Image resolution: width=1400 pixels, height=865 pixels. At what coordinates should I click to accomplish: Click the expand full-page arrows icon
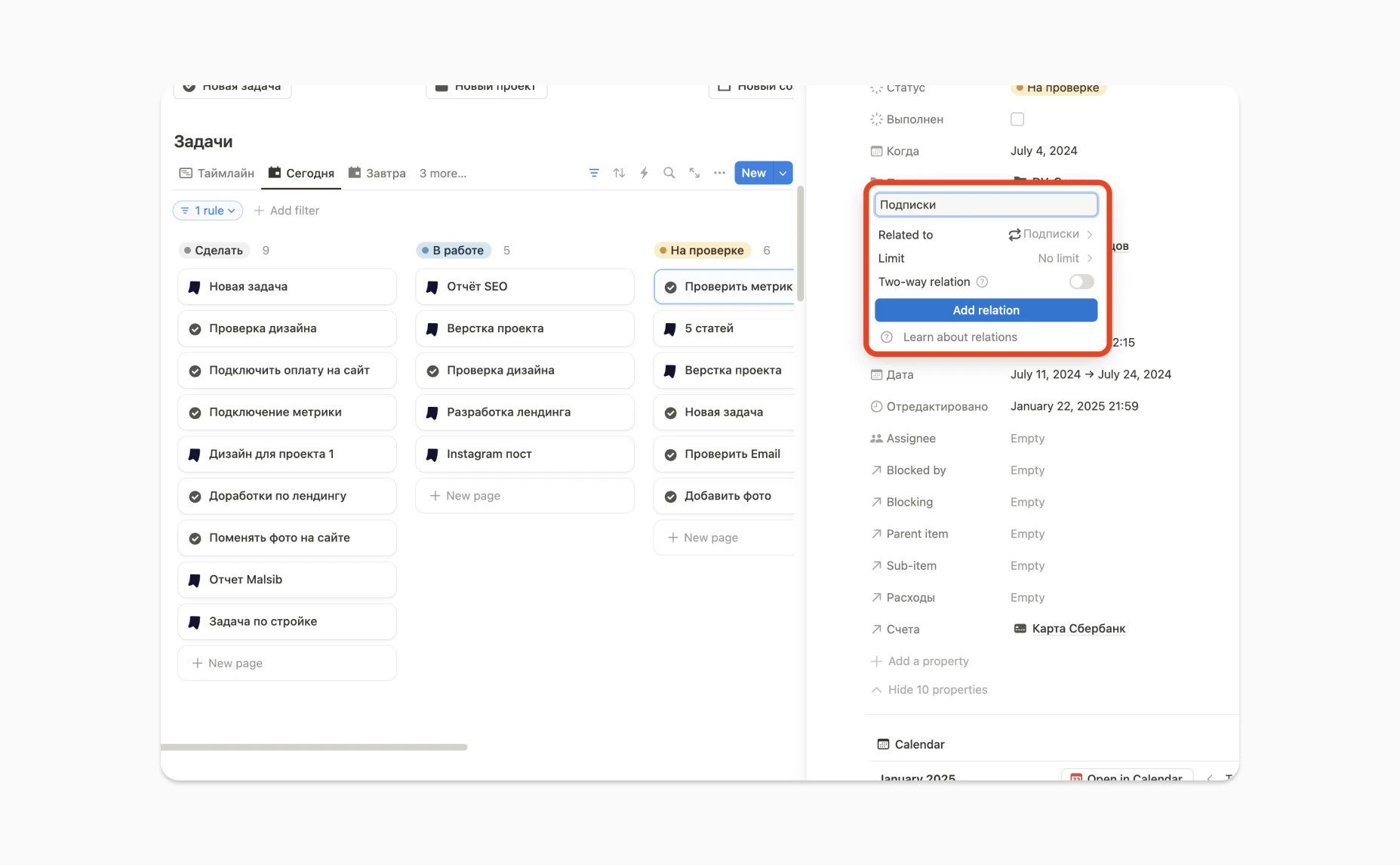pyautogui.click(x=694, y=173)
